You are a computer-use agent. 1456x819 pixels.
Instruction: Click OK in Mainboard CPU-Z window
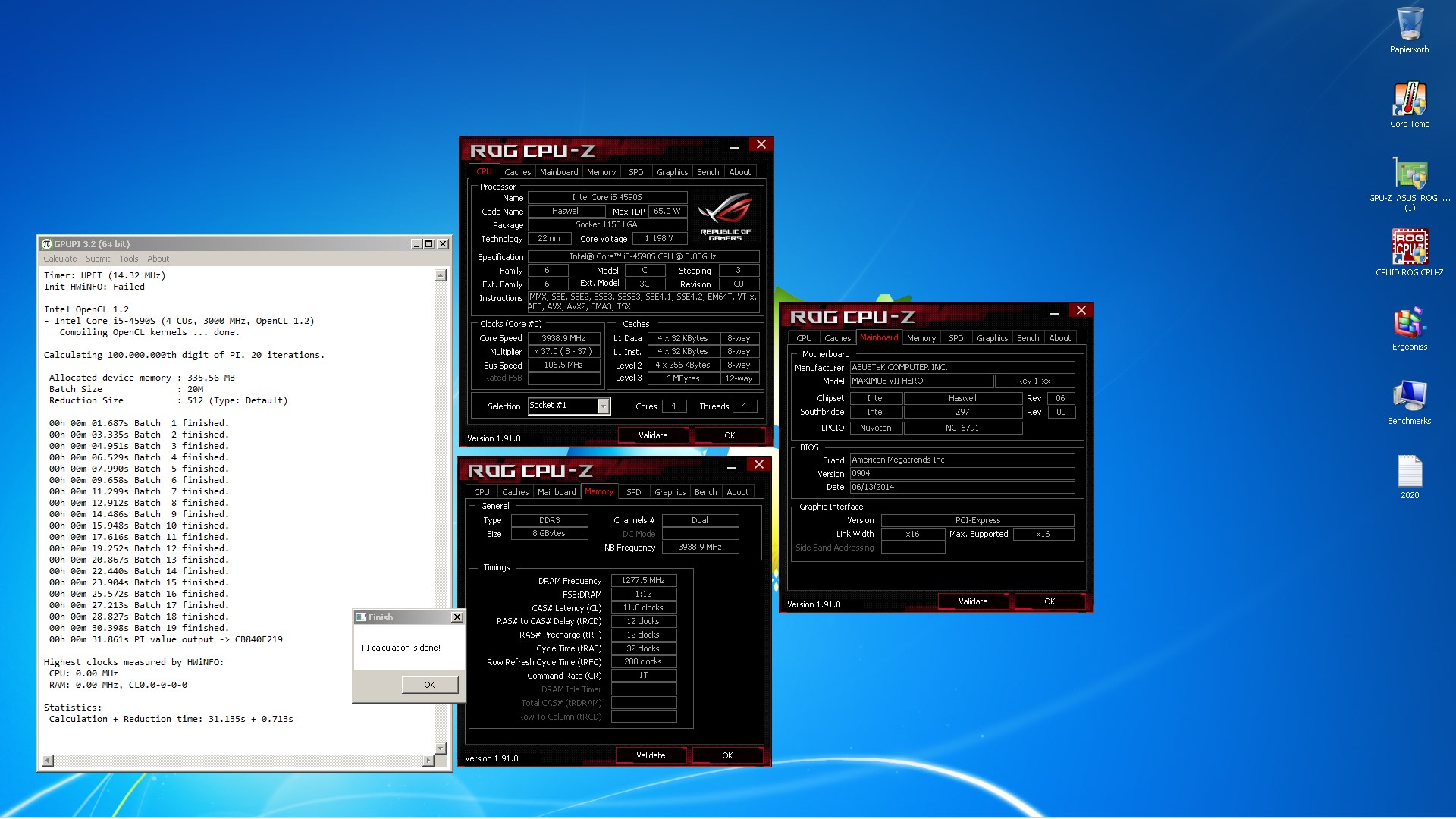[x=1050, y=601]
